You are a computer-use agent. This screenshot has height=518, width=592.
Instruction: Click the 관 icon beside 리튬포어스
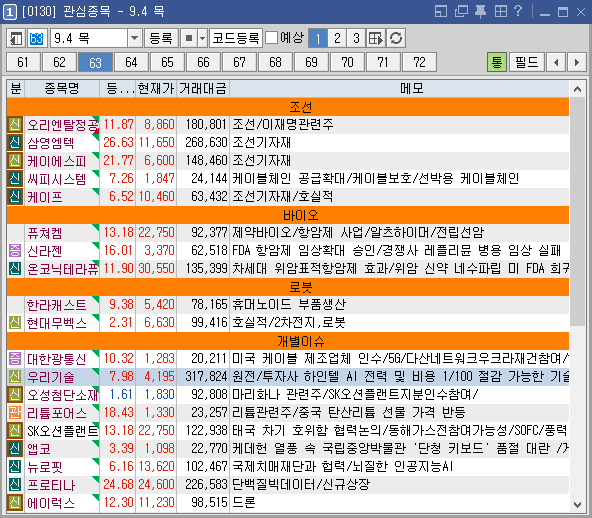click(15, 413)
